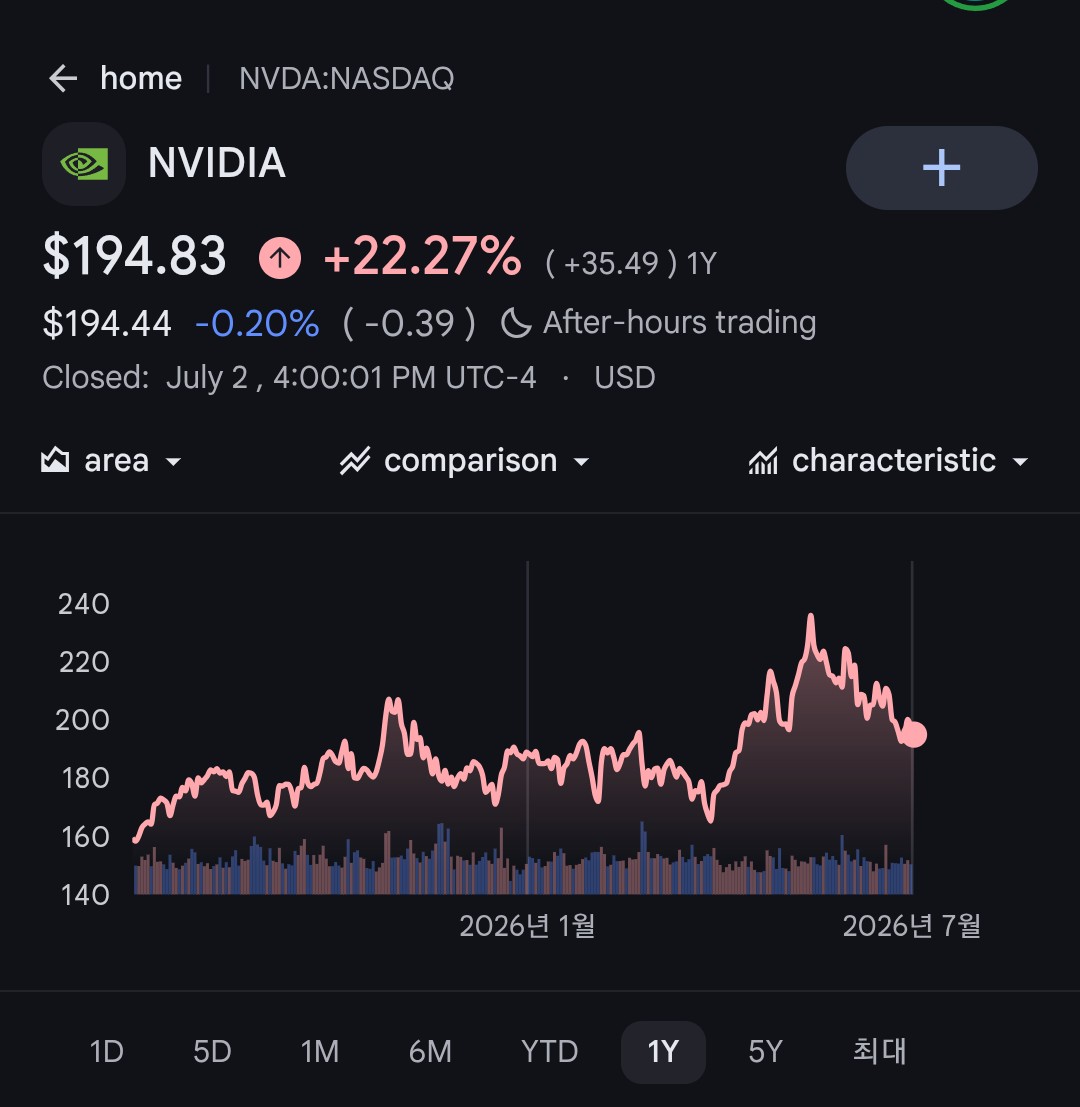Click the characteristic chart icon
Screen dimensions: 1080x1107
point(763,461)
